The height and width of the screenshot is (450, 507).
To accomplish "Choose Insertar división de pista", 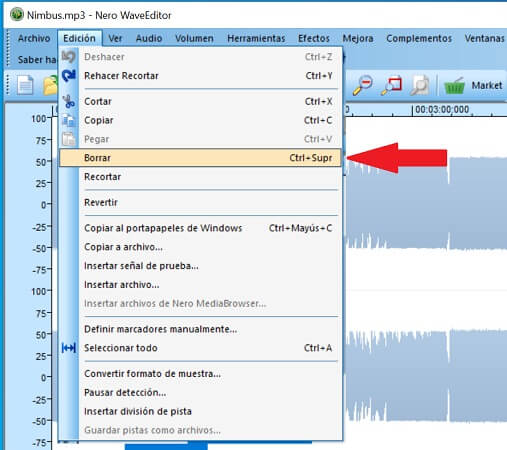I will pos(200,411).
